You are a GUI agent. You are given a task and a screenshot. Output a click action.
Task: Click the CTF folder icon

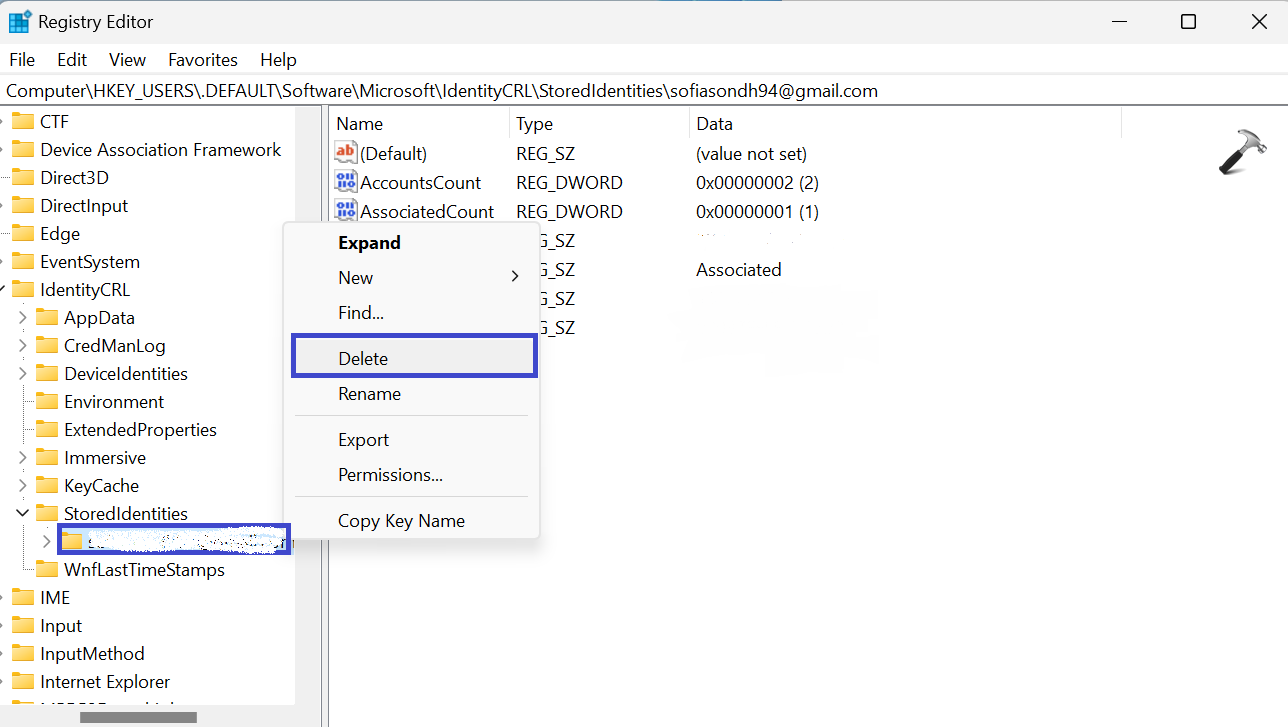(x=23, y=121)
